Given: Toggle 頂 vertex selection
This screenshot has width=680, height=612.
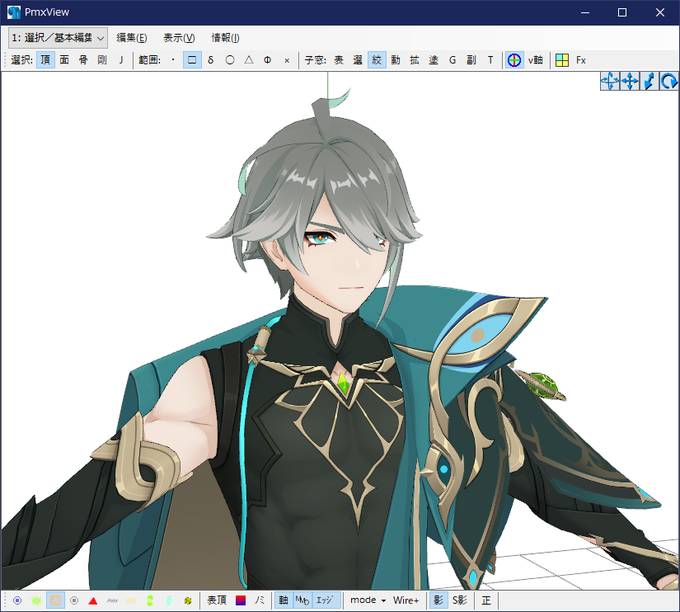Looking at the screenshot, I should tap(46, 60).
